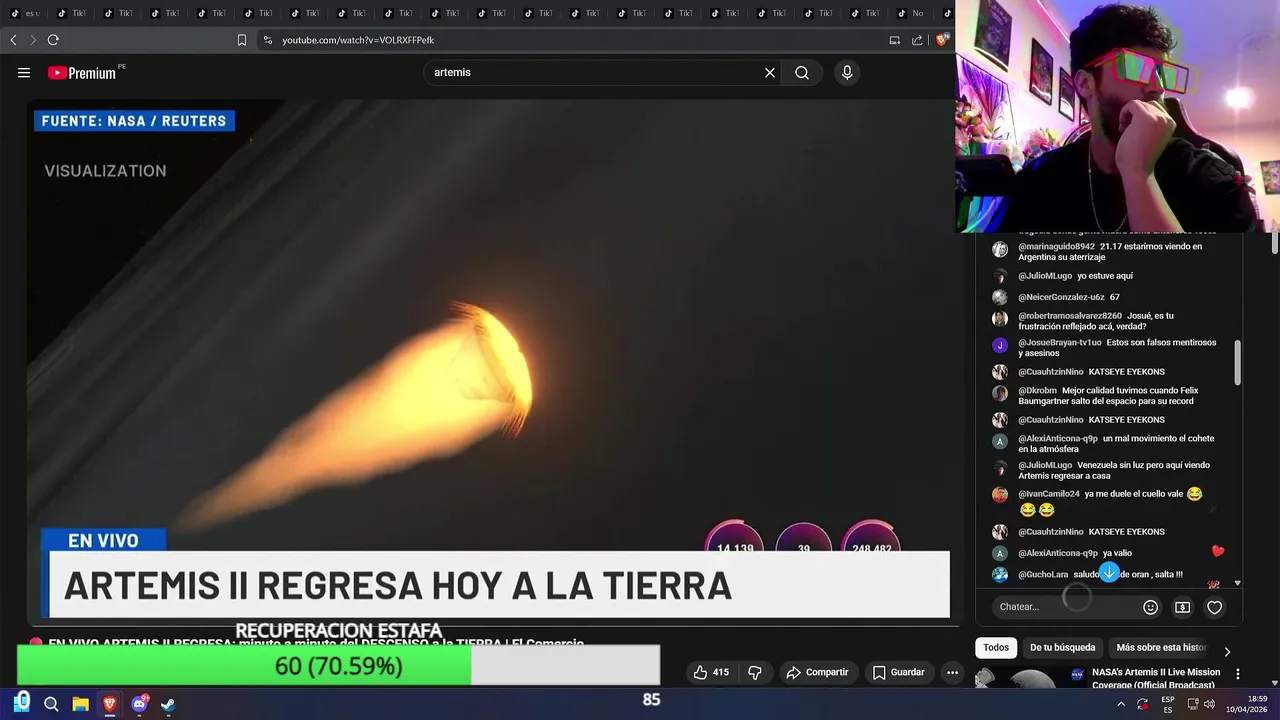This screenshot has height=720, width=1280.
Task: Like the video with 415 likes
Action: tap(711, 672)
